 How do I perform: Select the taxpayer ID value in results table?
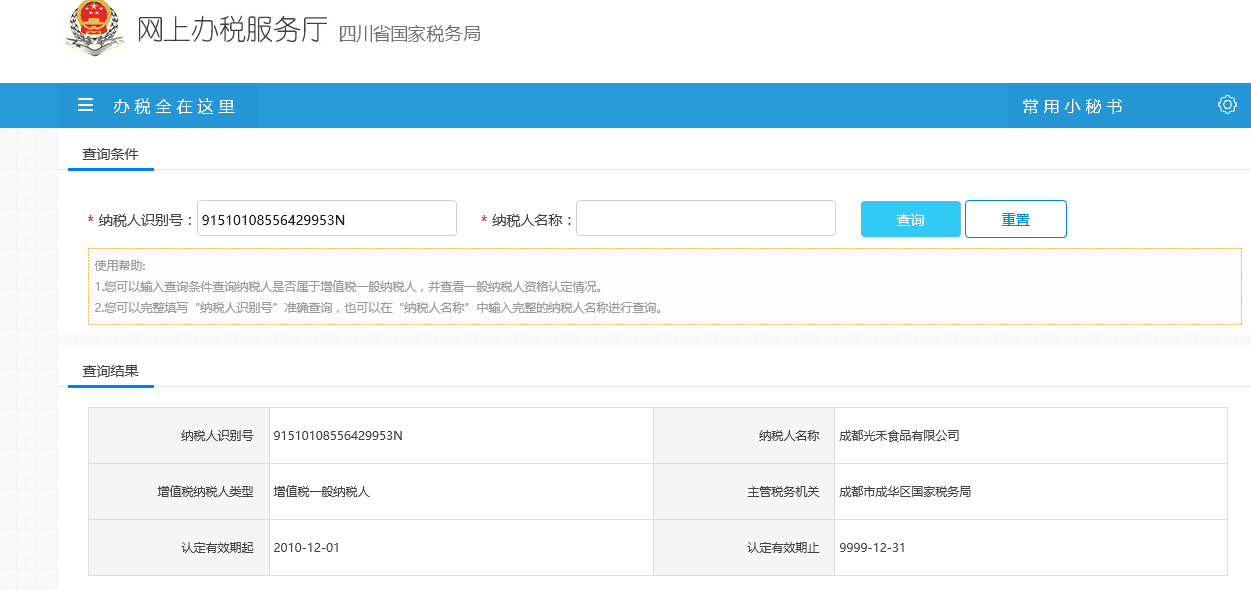coord(338,435)
